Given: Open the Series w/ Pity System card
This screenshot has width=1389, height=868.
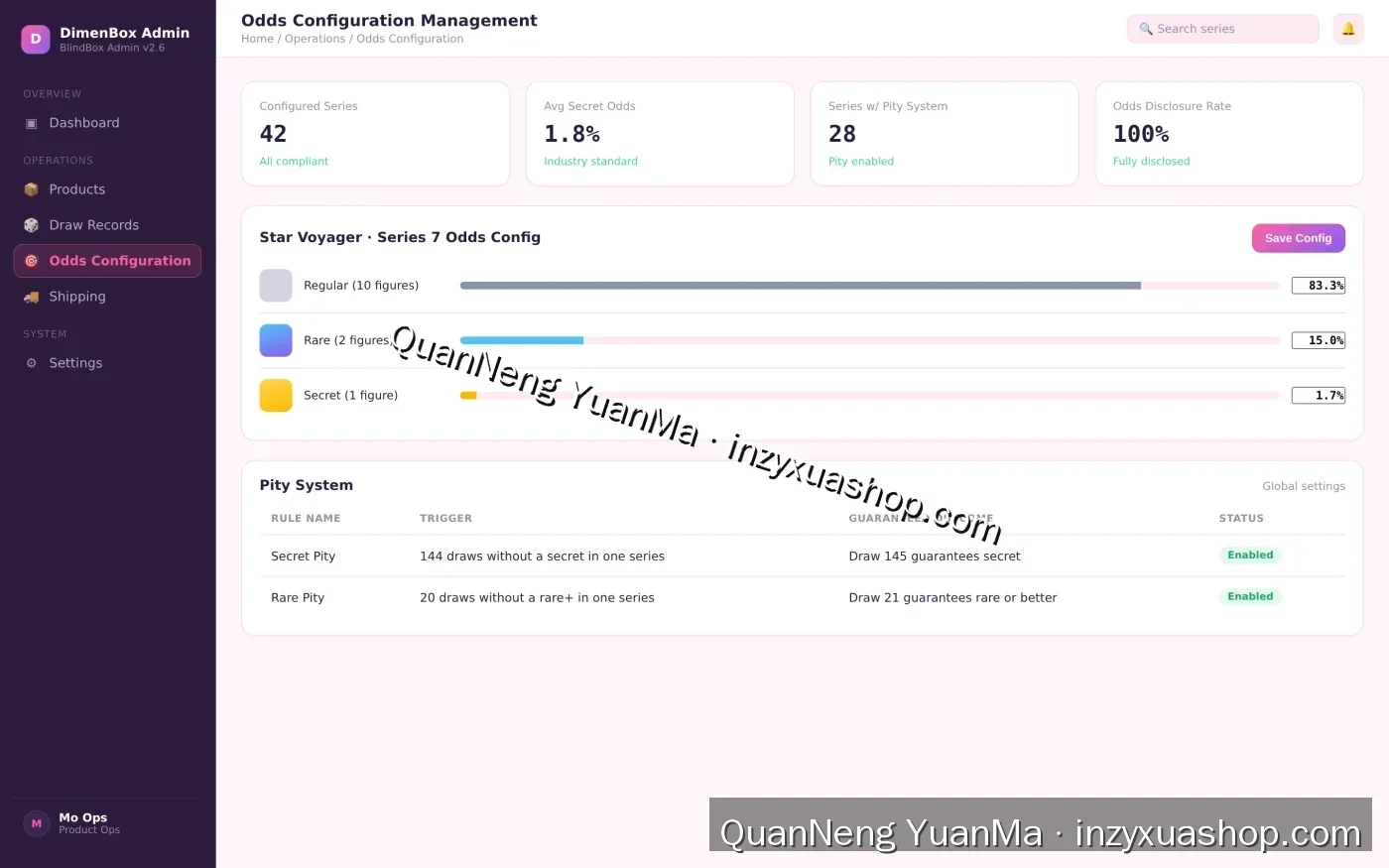Looking at the screenshot, I should pyautogui.click(x=945, y=134).
